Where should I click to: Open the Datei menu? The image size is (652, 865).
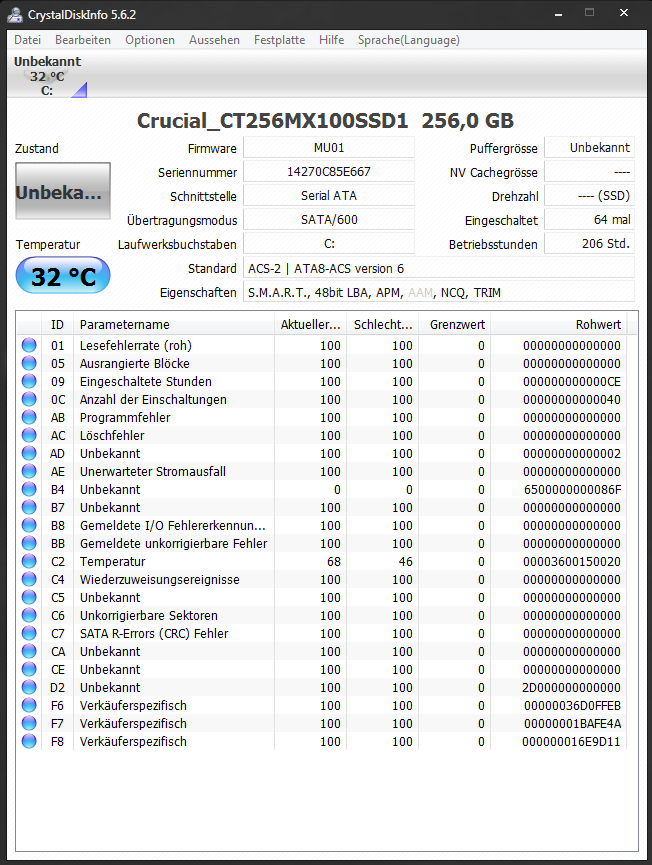click(28, 40)
